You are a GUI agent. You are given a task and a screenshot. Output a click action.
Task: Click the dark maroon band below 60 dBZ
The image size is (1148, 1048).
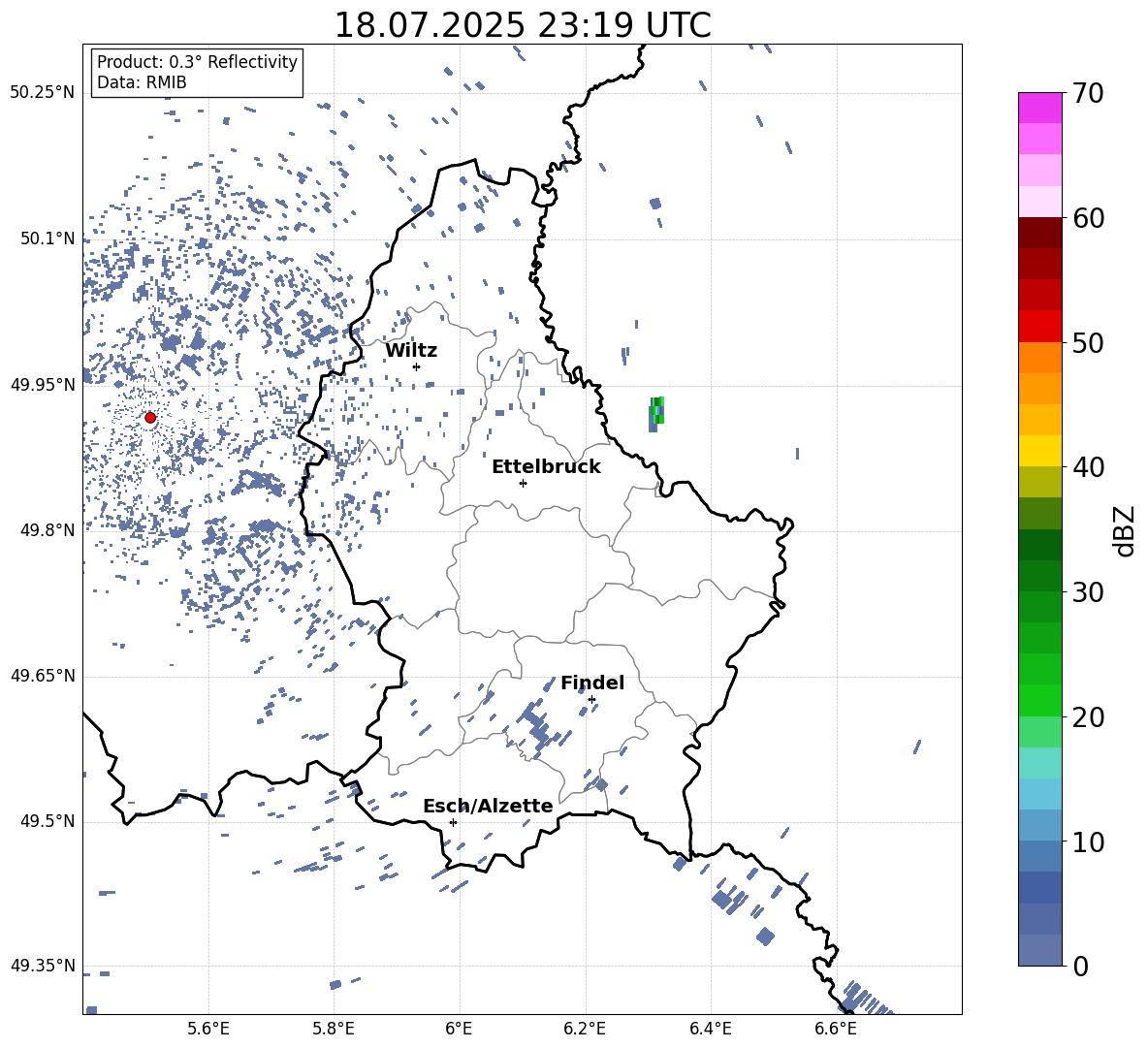[x=1040, y=233]
